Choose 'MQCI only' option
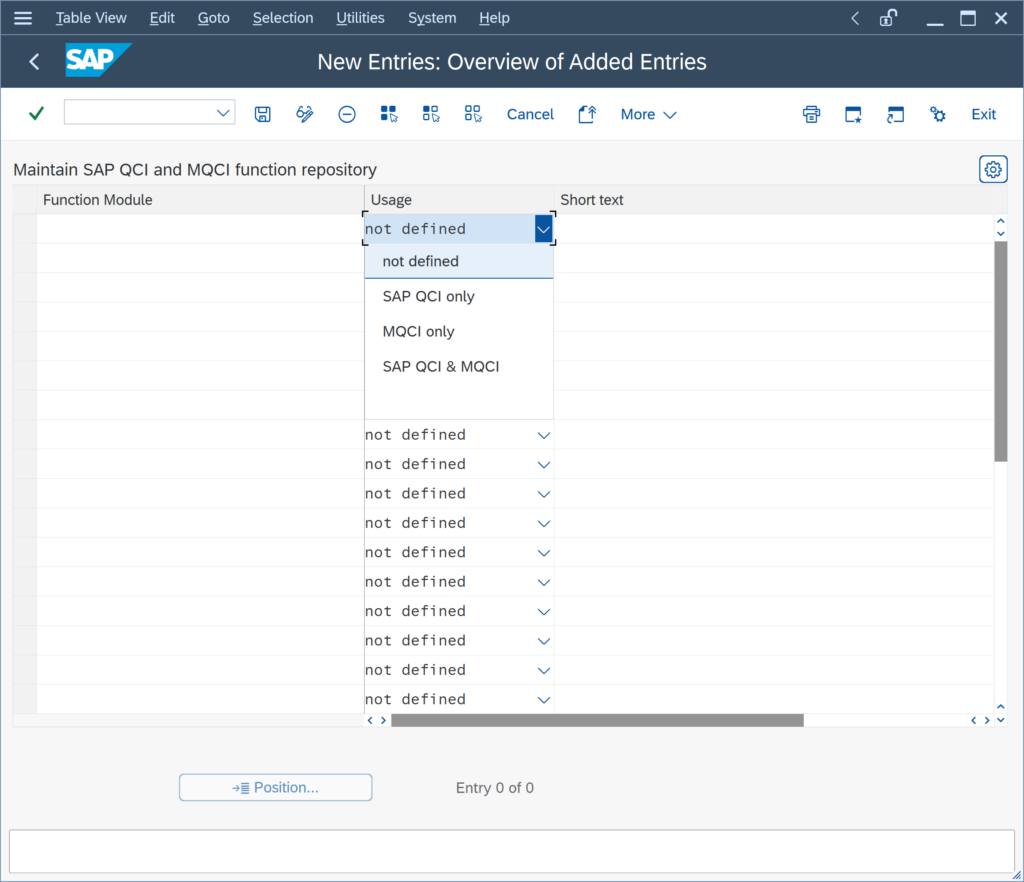This screenshot has height=882, width=1024. click(x=459, y=332)
